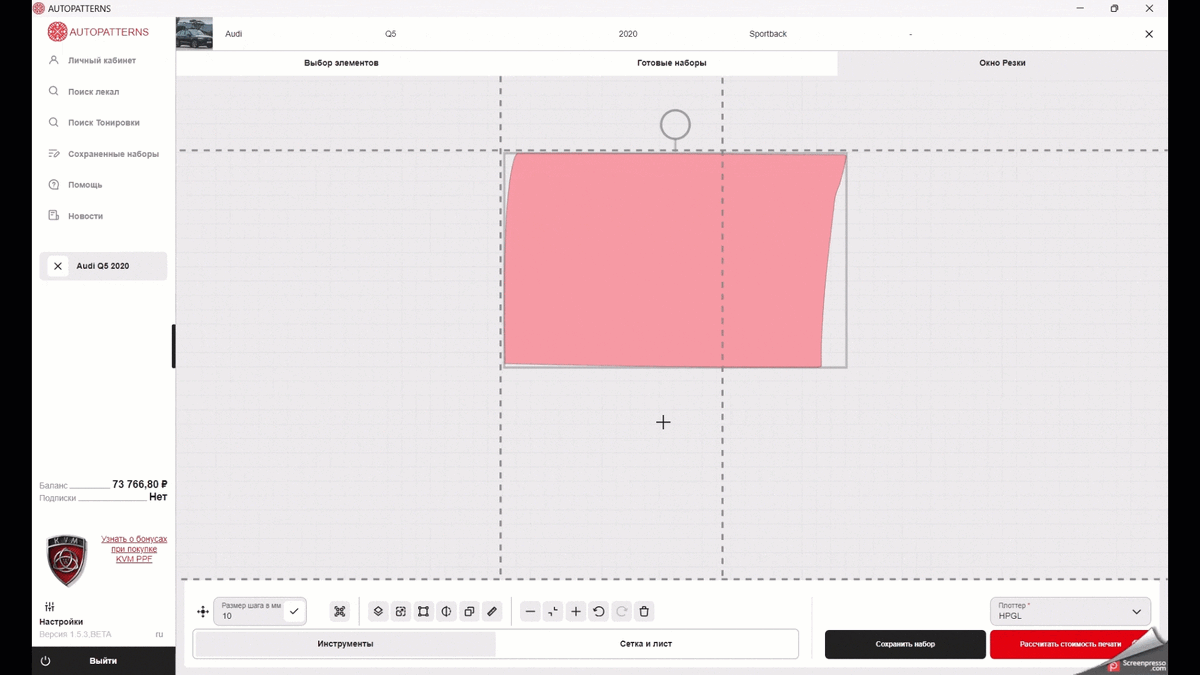Click the settings sliders icon above Настройки
The image size is (1200, 675).
coord(50,607)
